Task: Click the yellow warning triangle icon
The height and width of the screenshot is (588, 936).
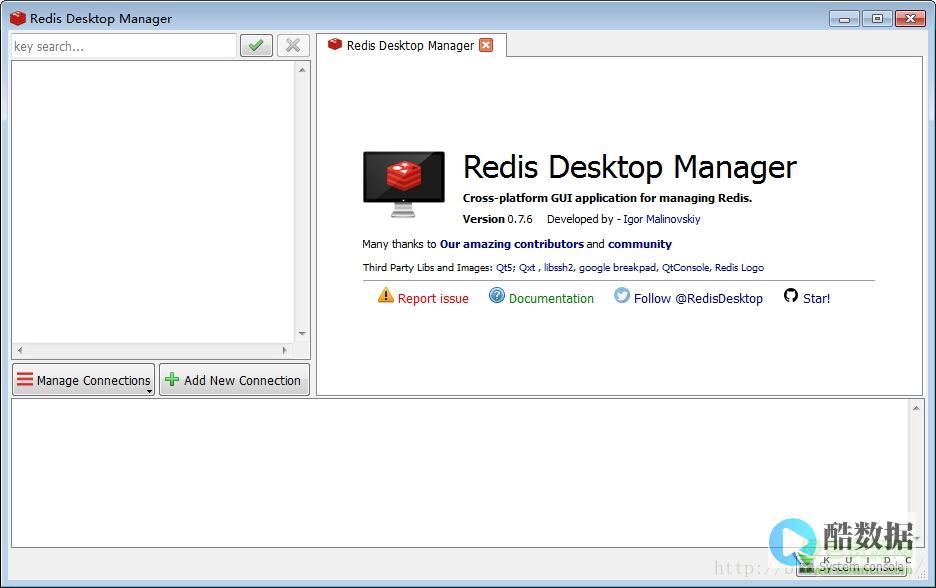Action: click(386, 295)
